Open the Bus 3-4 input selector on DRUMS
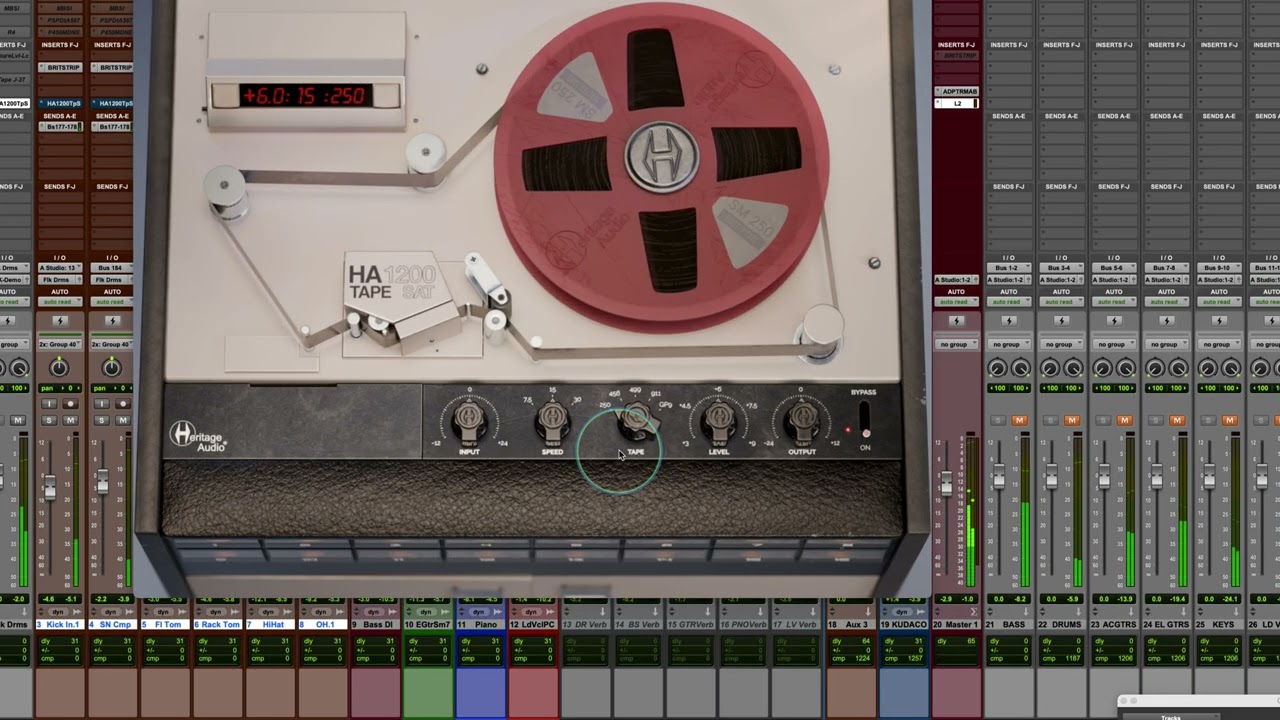This screenshot has width=1280, height=720. click(x=1061, y=268)
